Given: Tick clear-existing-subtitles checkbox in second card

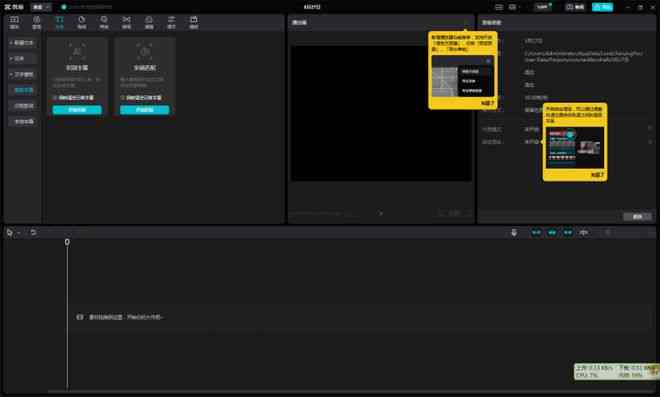Looking at the screenshot, I should pos(122,98).
